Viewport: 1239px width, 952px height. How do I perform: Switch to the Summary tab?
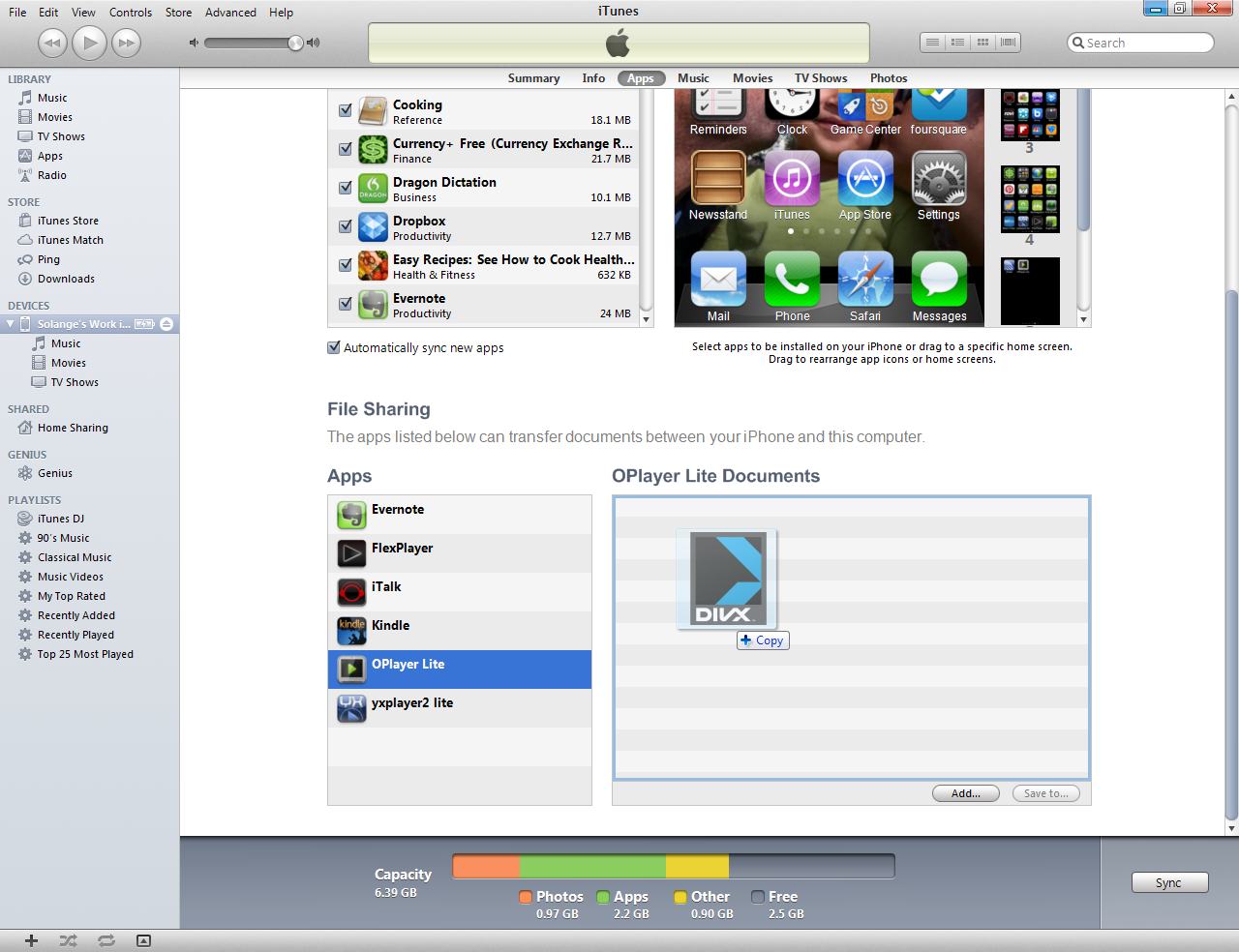click(x=533, y=78)
